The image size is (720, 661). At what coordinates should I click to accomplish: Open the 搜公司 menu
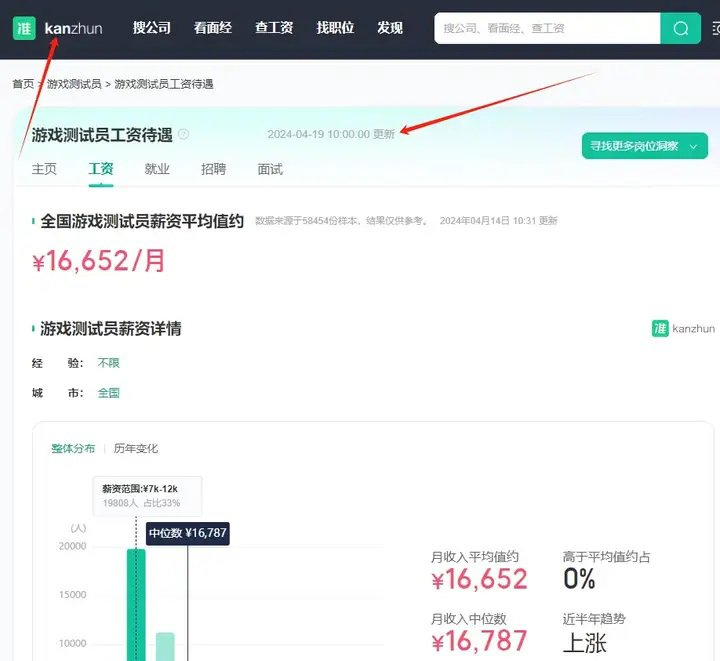pos(152,28)
